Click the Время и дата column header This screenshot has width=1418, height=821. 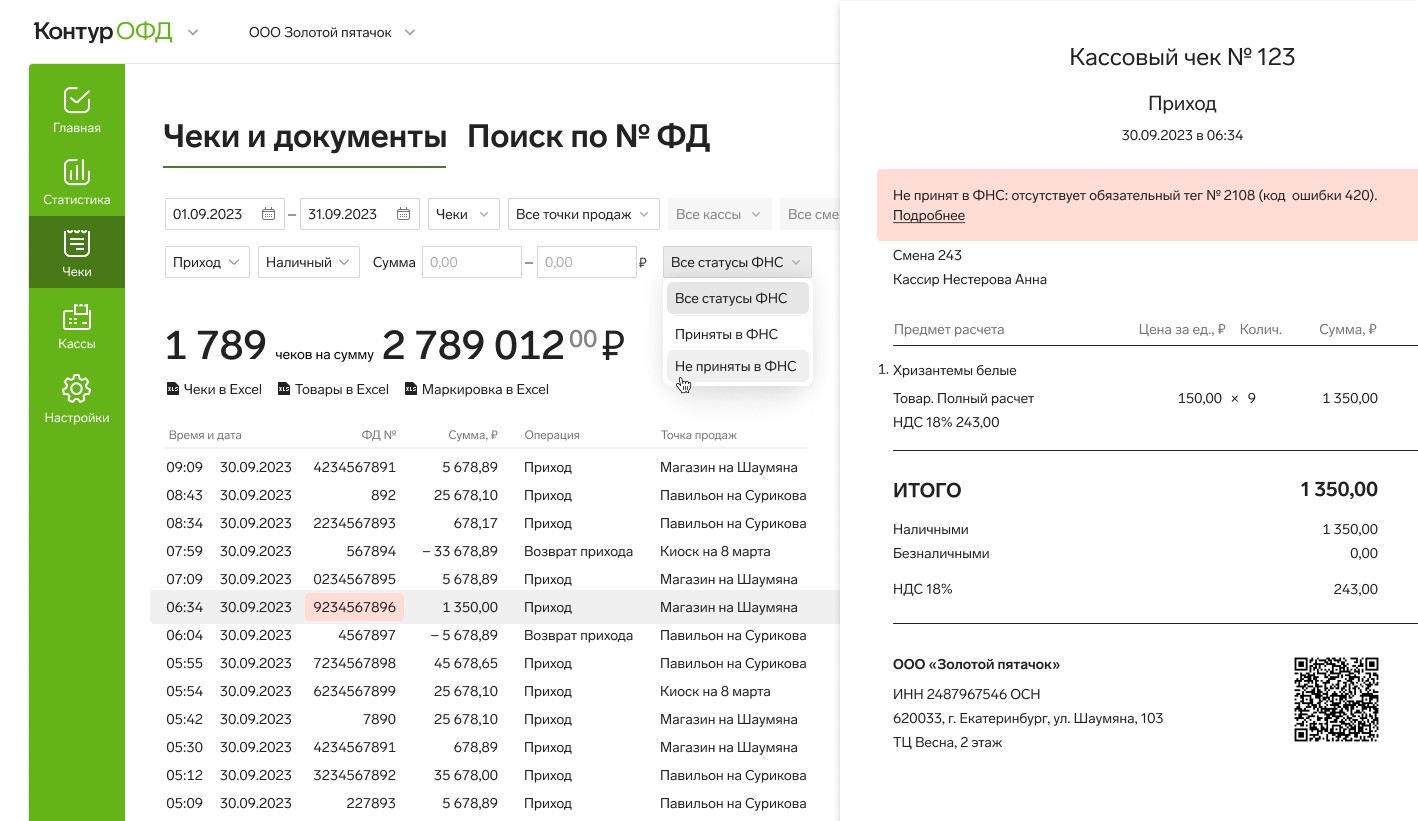click(x=204, y=435)
